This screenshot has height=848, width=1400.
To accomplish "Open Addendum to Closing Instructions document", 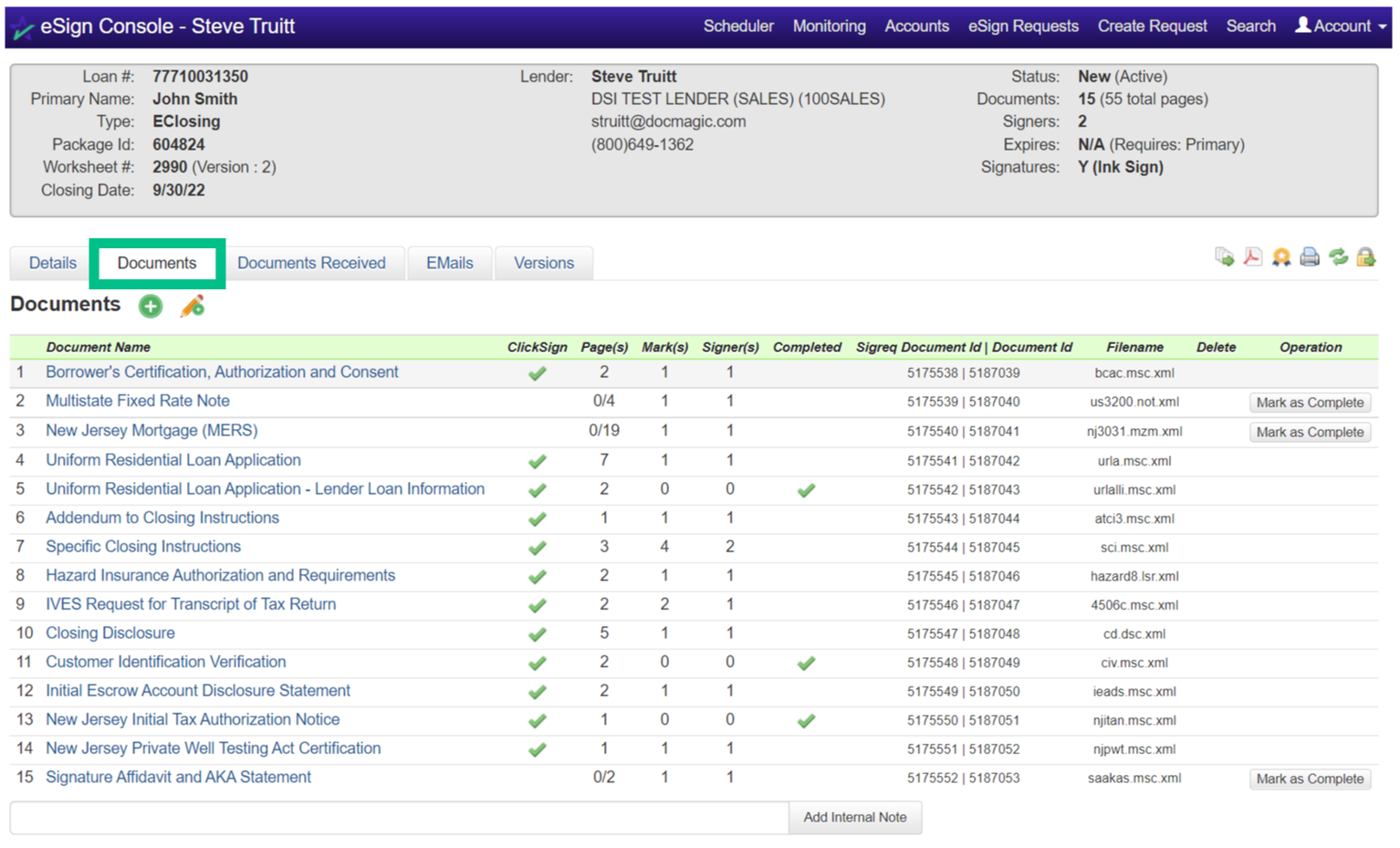I will click(162, 518).
